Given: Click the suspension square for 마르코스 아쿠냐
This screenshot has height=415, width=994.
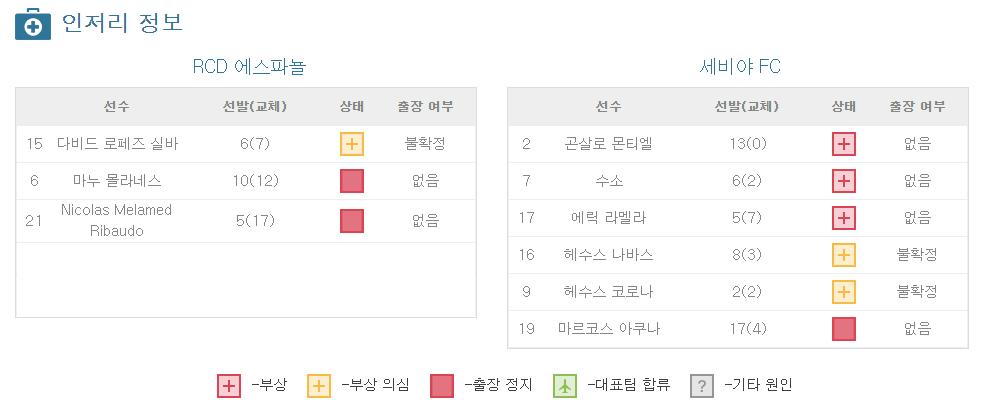Looking at the screenshot, I should click(x=844, y=329).
